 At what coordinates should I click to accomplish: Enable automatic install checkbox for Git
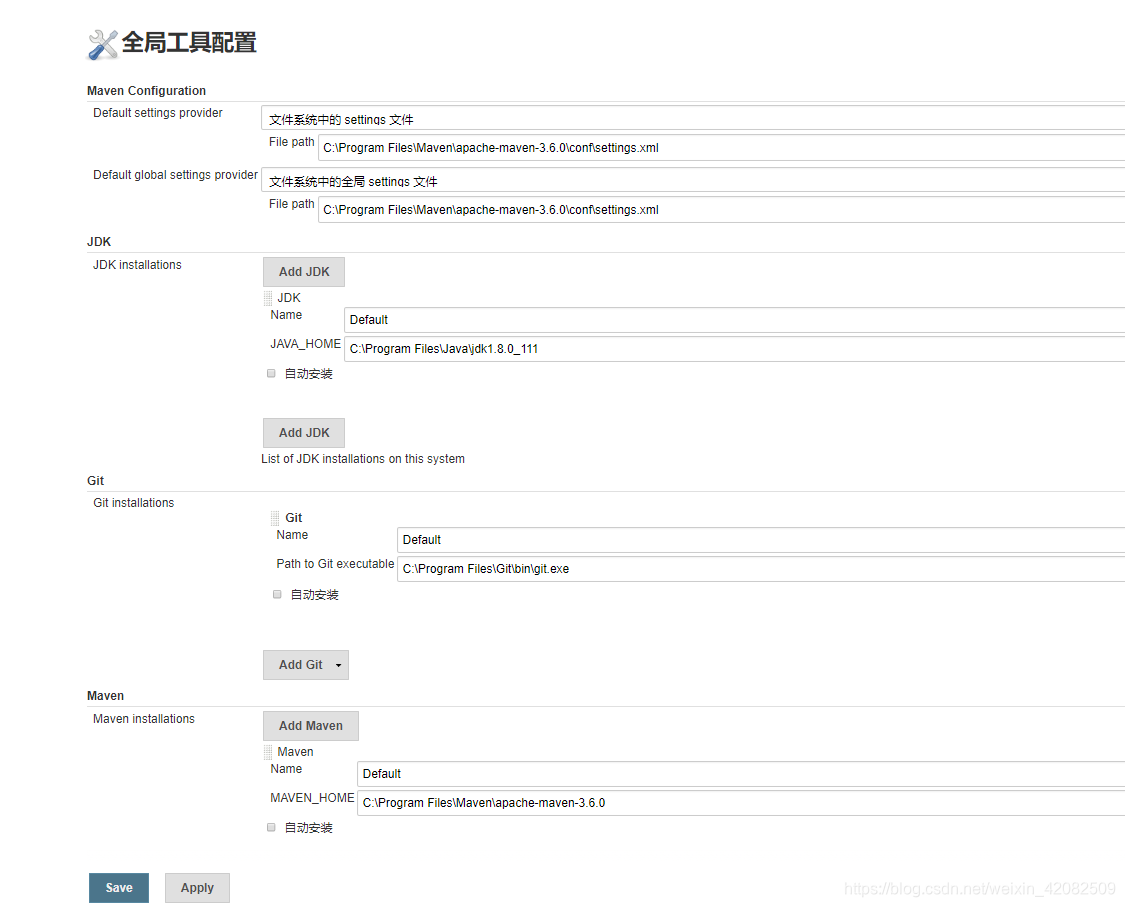click(277, 594)
